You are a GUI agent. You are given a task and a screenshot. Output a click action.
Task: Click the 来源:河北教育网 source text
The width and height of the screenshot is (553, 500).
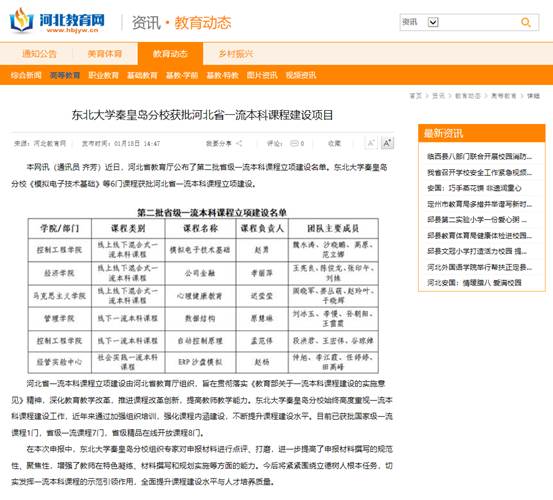pyautogui.click(x=40, y=143)
